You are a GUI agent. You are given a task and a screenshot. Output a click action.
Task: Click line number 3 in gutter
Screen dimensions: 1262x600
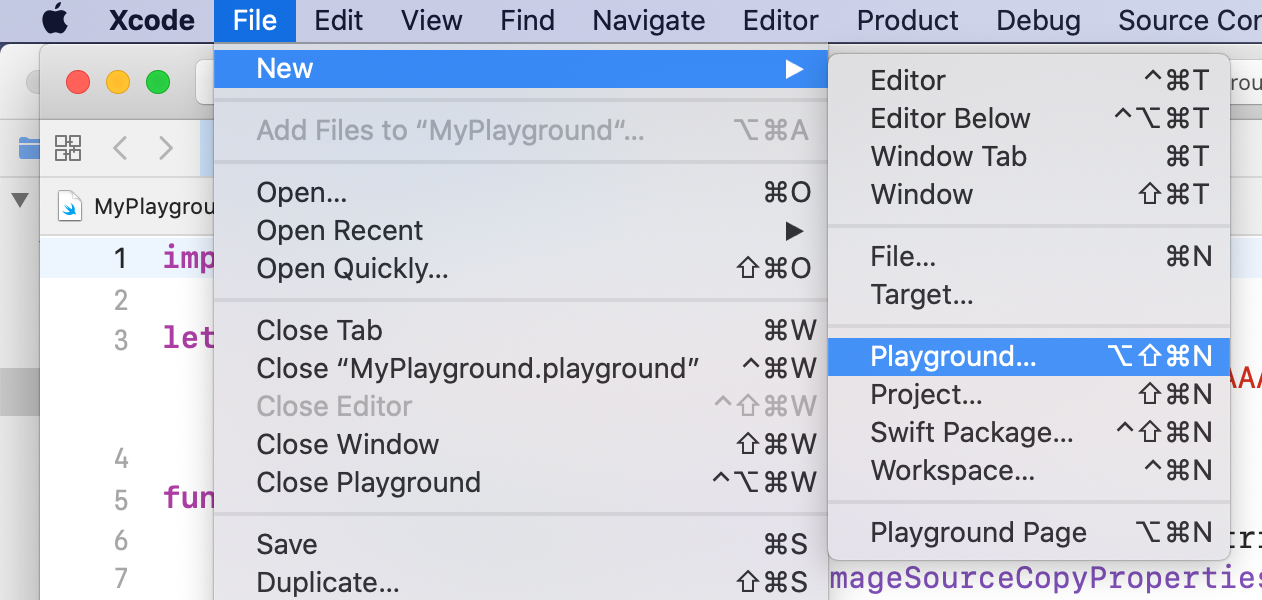(120, 340)
